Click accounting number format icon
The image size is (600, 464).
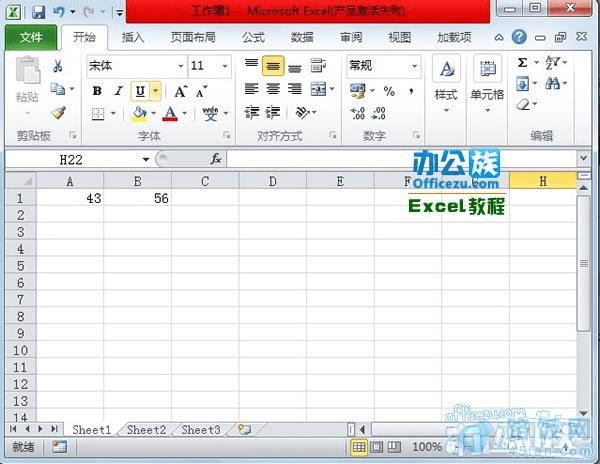(x=358, y=91)
